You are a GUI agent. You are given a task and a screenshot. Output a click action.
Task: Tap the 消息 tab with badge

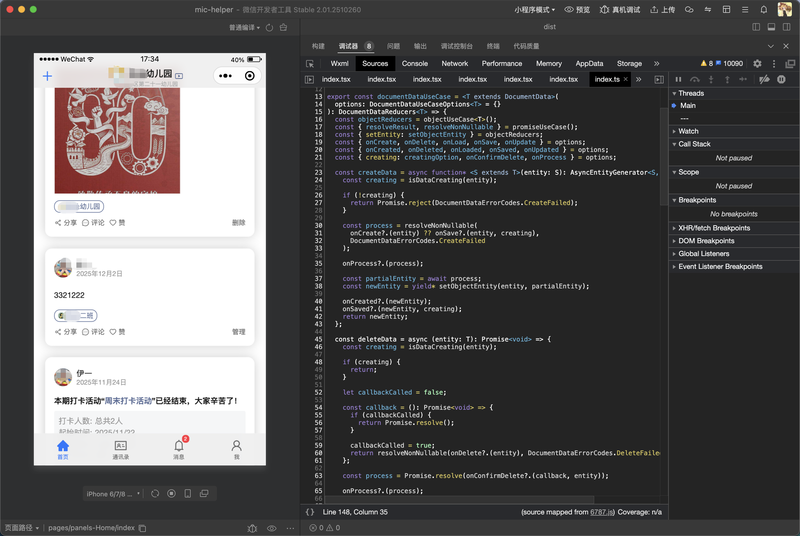[179, 449]
